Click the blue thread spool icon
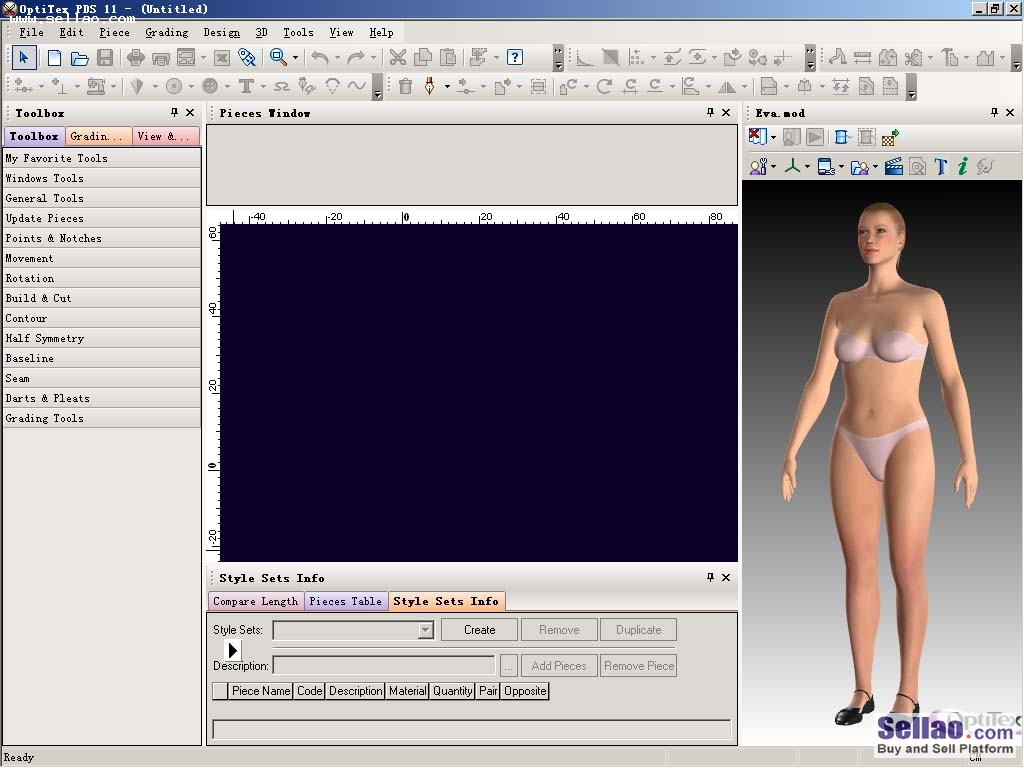This screenshot has width=1024, height=768. click(x=842, y=137)
